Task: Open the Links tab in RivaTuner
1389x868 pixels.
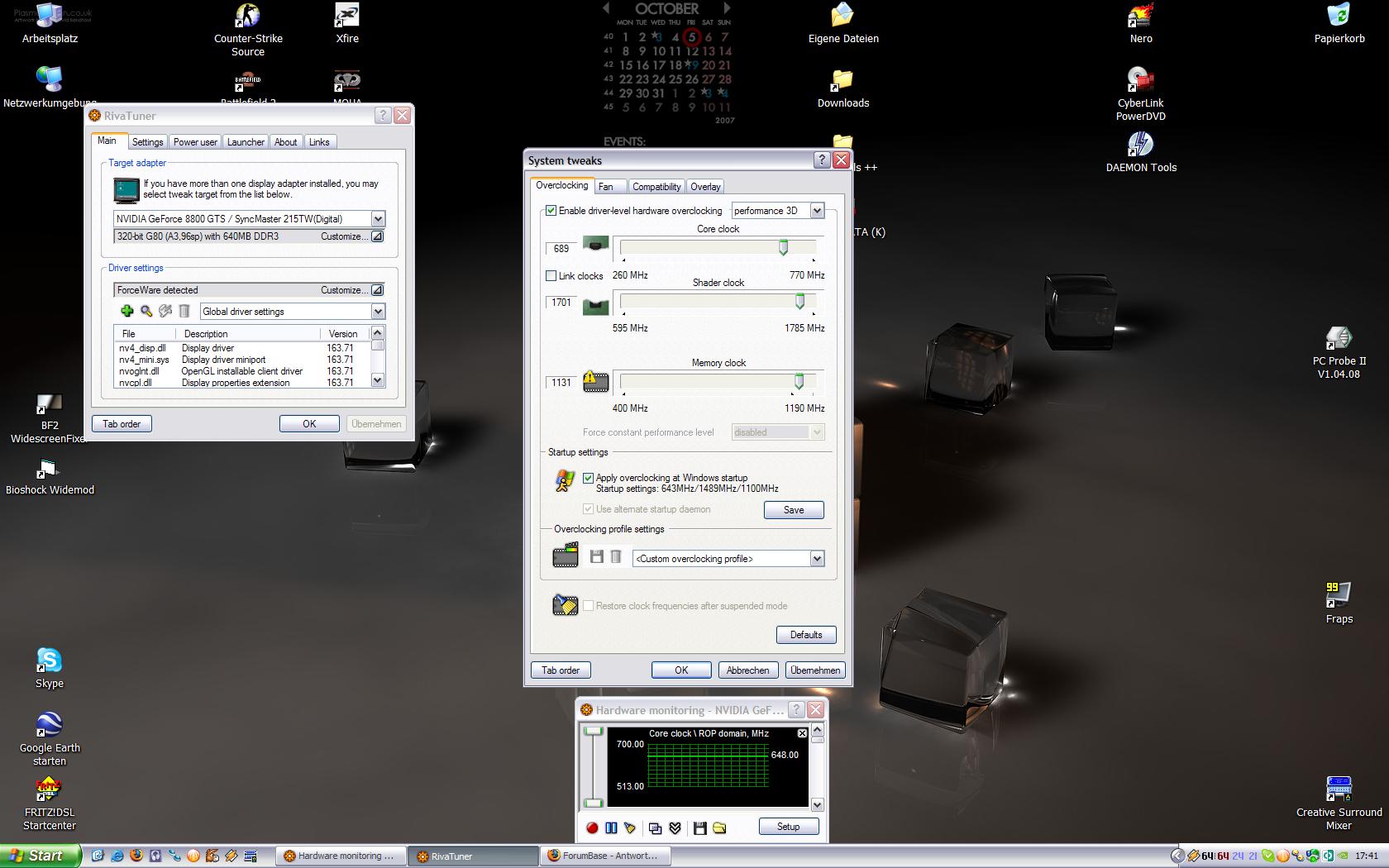Action: [x=319, y=142]
